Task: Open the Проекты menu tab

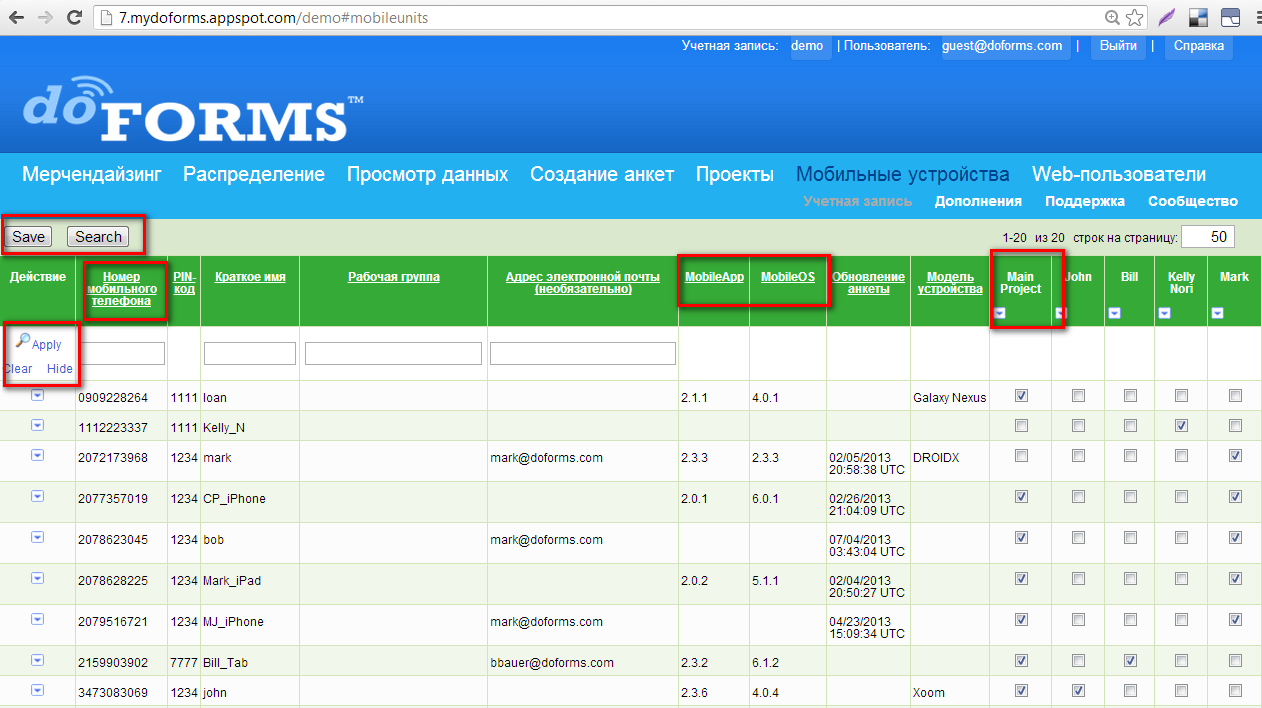Action: pos(735,175)
